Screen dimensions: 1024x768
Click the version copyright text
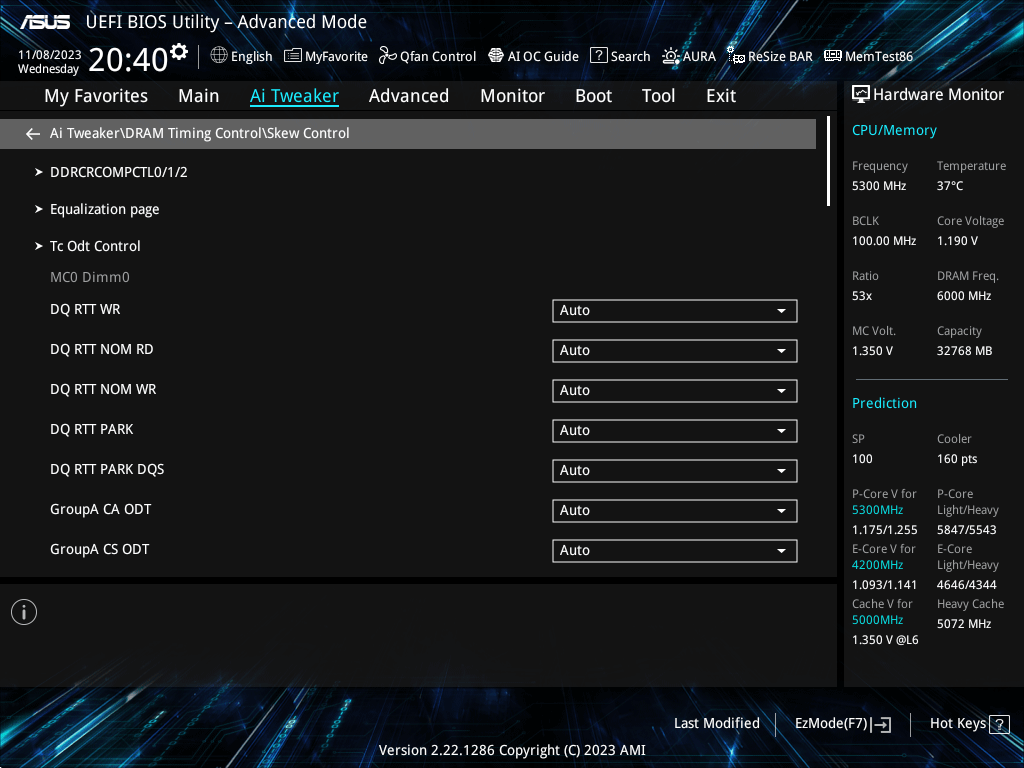pos(512,750)
